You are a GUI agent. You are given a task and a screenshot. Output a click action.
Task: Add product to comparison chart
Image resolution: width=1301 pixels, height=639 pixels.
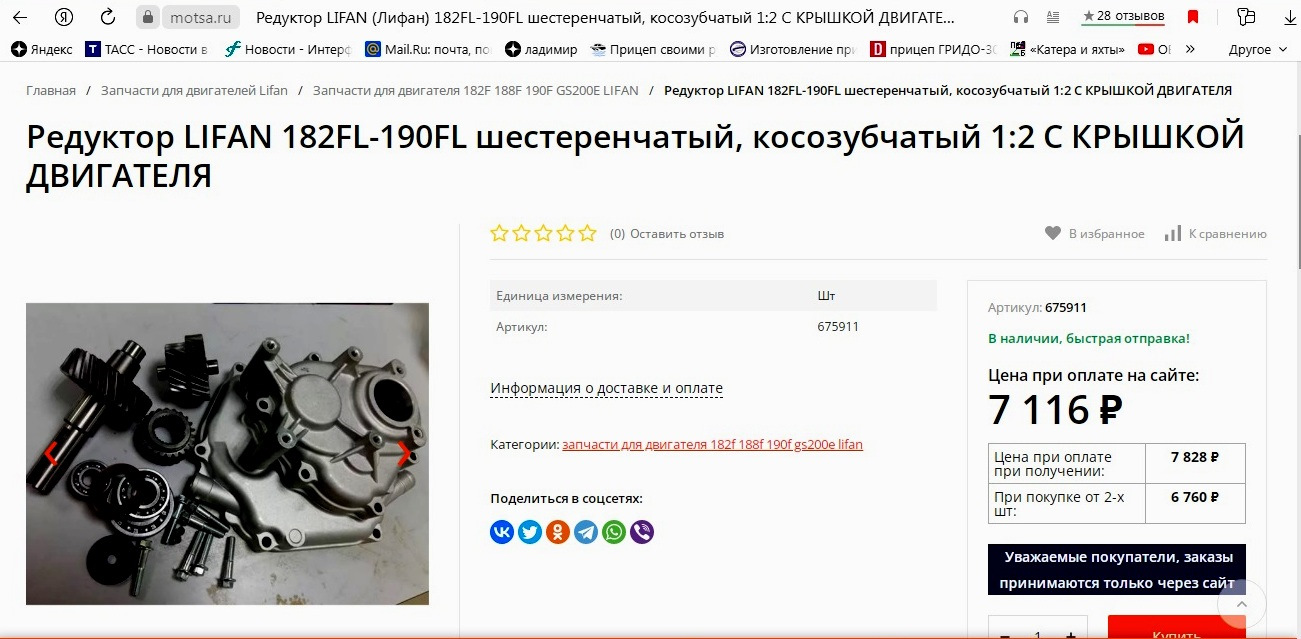point(1173,233)
